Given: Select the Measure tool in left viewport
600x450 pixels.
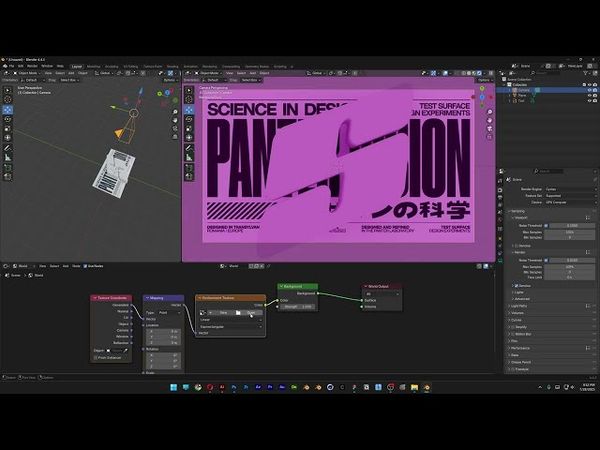Looking at the screenshot, I should (8, 157).
